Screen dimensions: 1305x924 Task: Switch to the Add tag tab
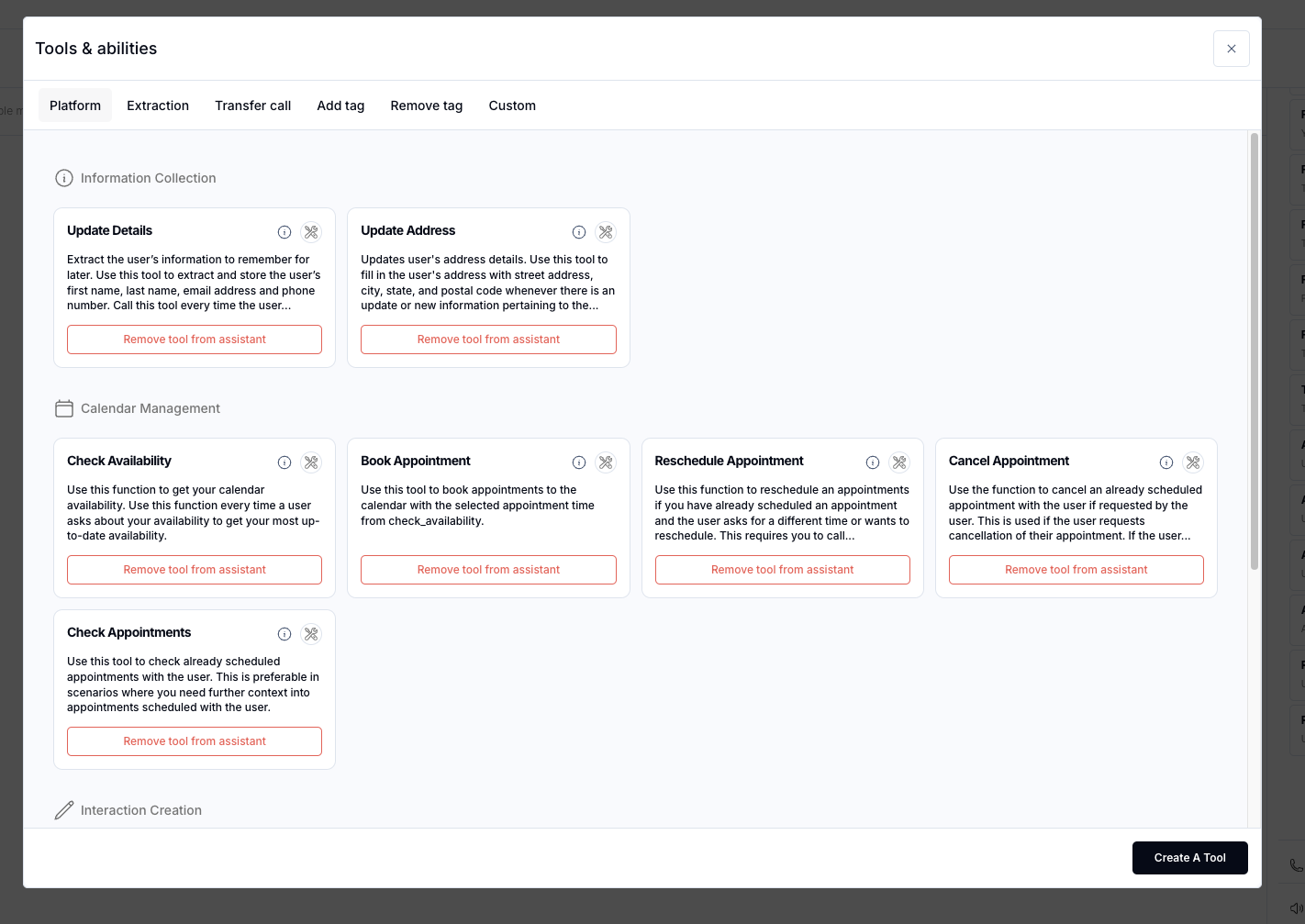click(x=340, y=105)
